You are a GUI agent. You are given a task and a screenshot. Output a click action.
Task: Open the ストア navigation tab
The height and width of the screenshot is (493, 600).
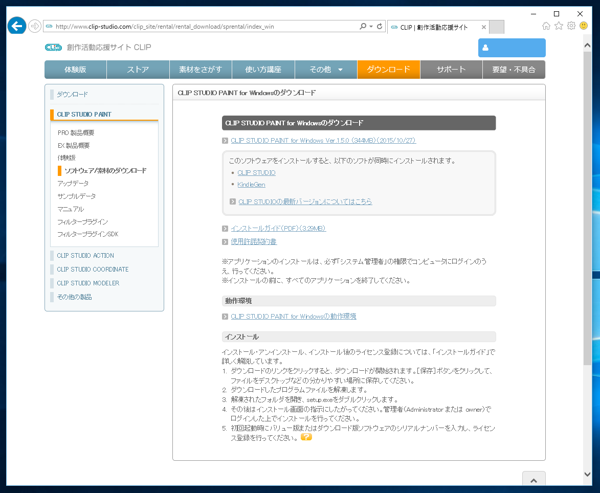pyautogui.click(x=138, y=70)
